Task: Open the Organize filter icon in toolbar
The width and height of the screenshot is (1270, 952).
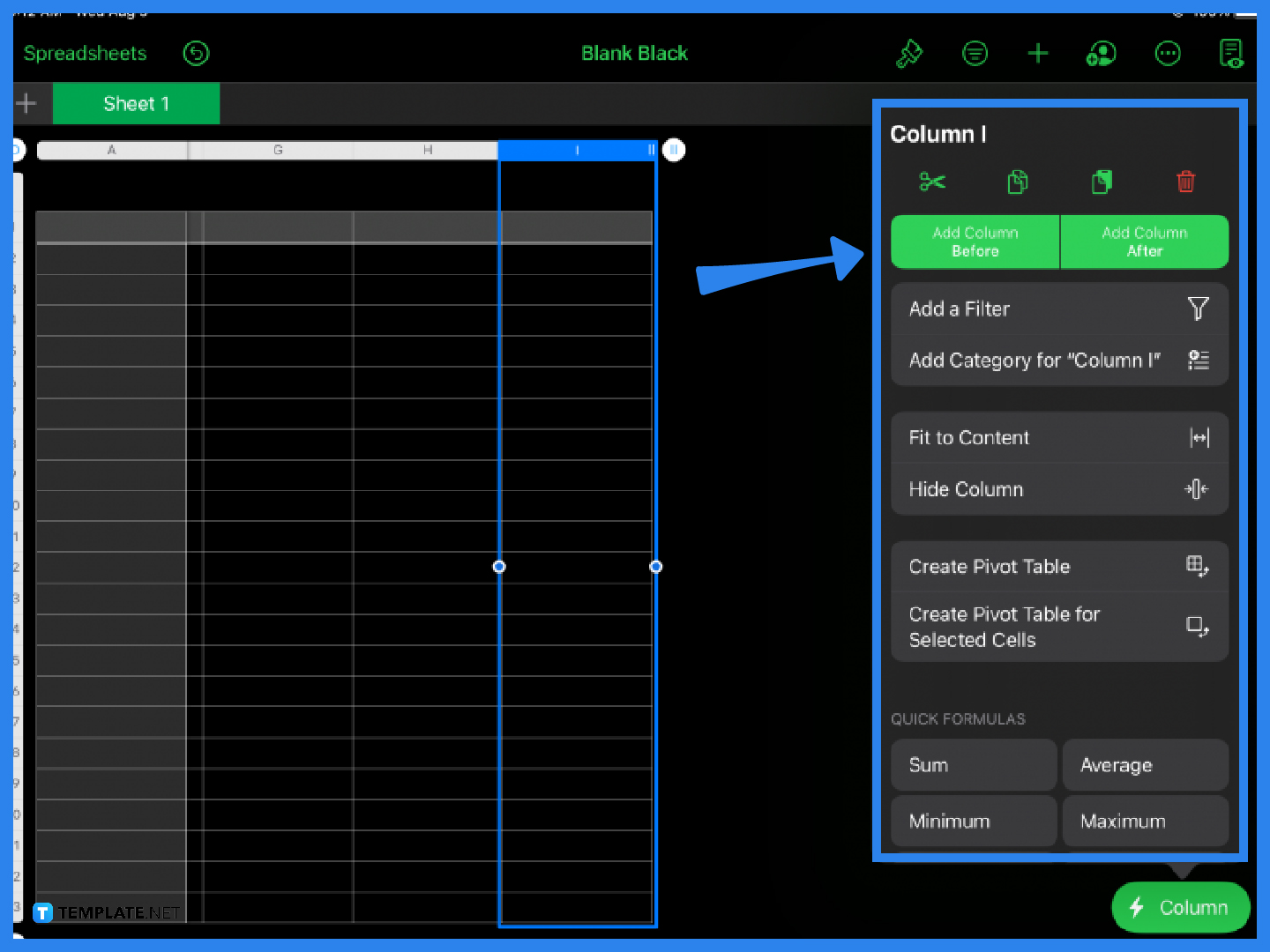Action: coord(975,54)
